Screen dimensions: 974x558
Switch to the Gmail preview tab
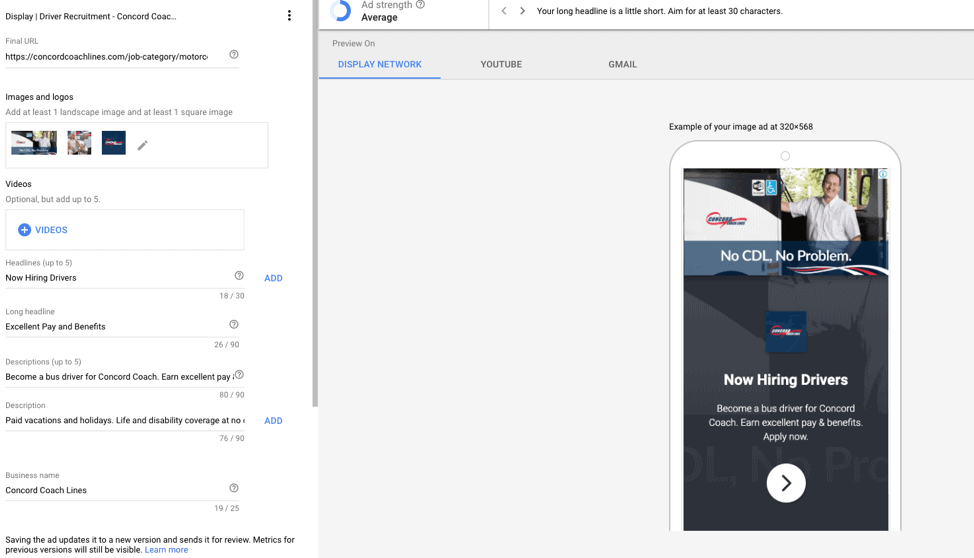pos(622,64)
